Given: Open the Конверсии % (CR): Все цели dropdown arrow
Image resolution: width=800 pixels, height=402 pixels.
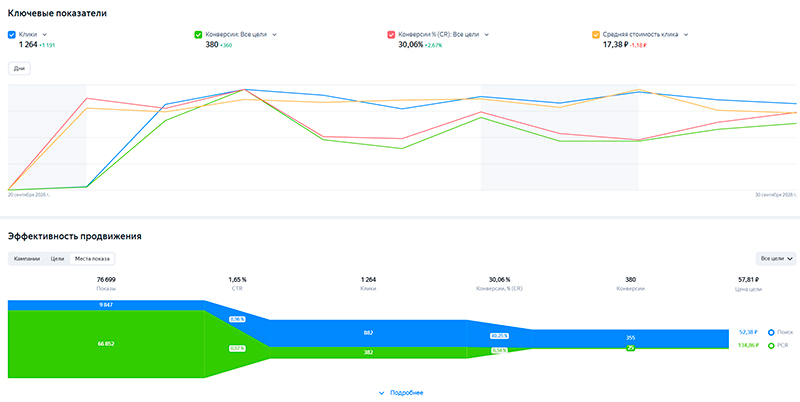Looking at the screenshot, I should pyautogui.click(x=486, y=35).
